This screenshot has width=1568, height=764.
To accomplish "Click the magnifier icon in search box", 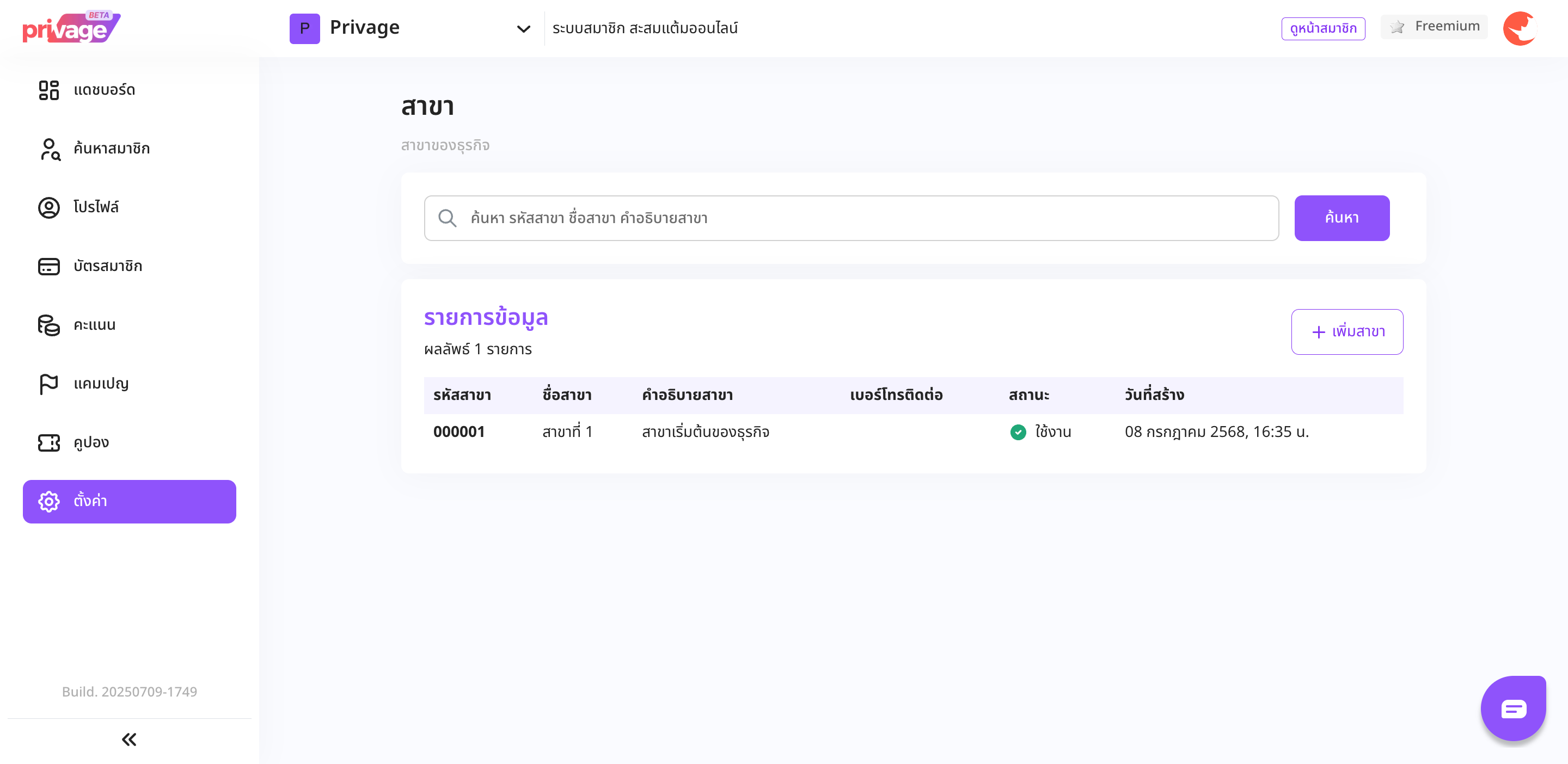I will point(448,218).
